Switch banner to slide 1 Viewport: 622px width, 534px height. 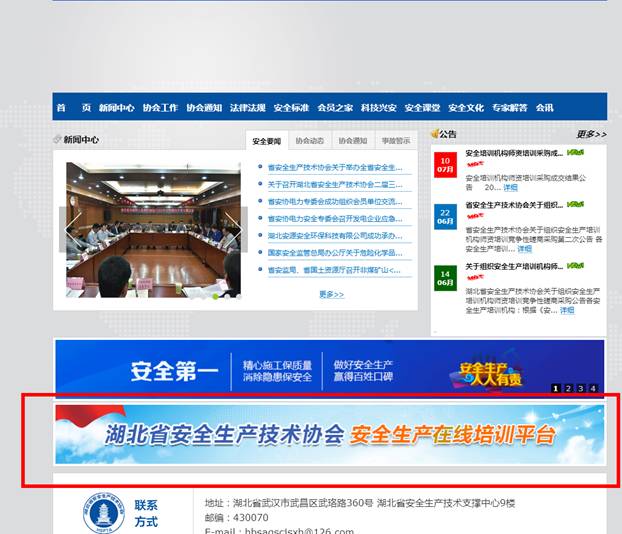coord(555,388)
